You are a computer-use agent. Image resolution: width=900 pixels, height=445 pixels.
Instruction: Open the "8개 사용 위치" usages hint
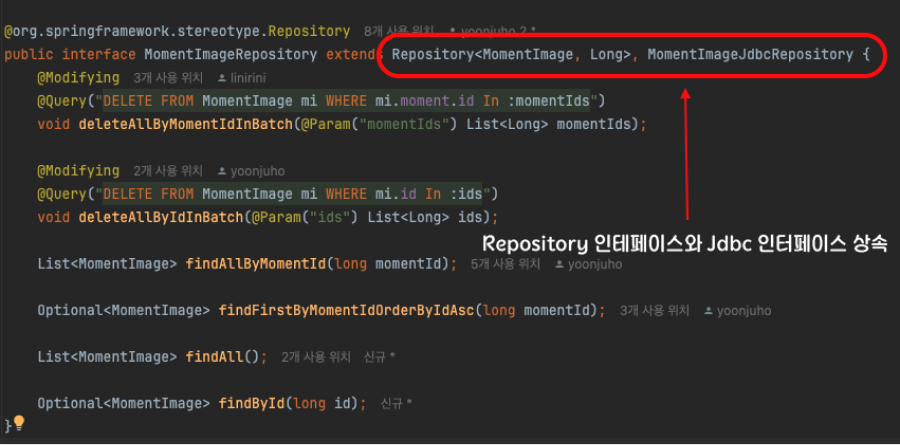coord(399,30)
